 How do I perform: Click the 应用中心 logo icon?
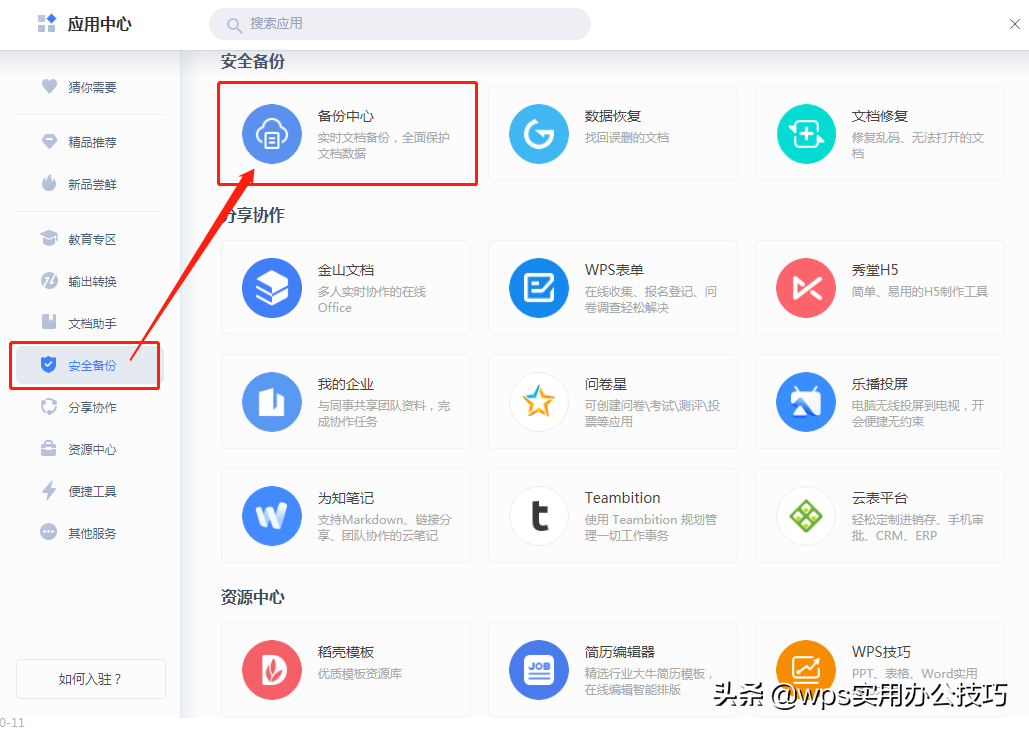47,24
